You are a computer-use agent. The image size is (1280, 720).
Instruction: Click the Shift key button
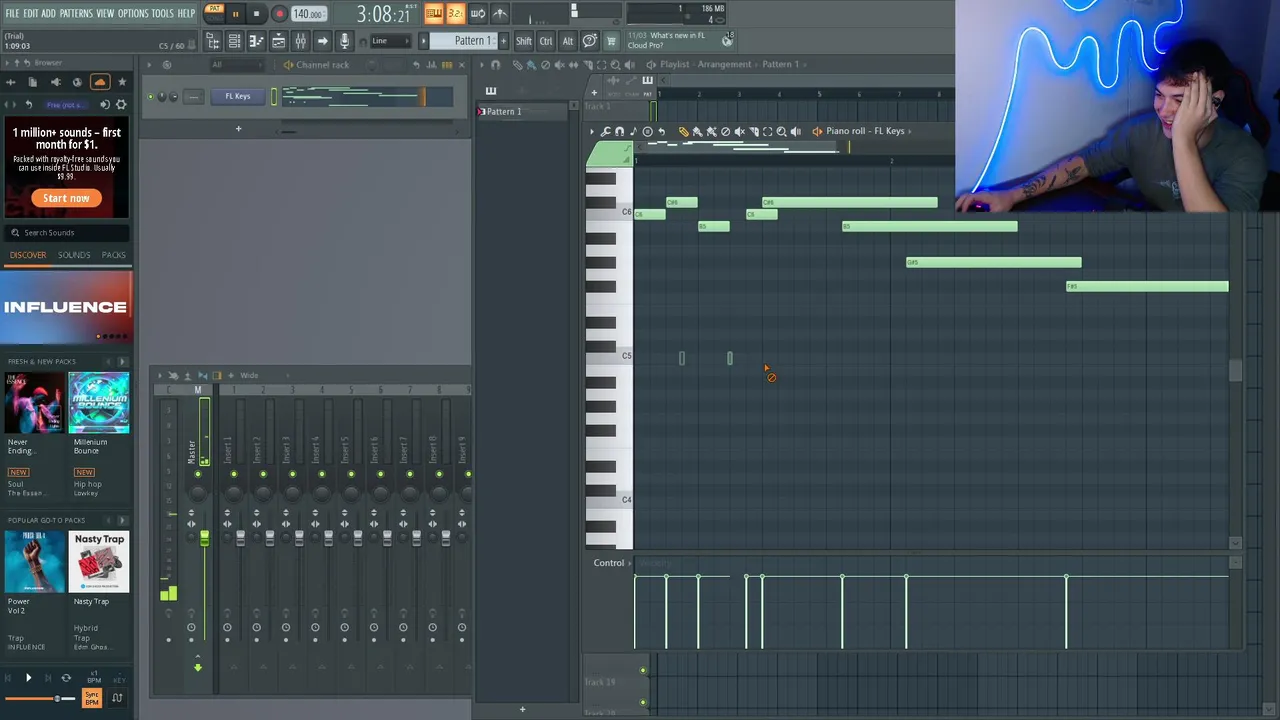(523, 41)
